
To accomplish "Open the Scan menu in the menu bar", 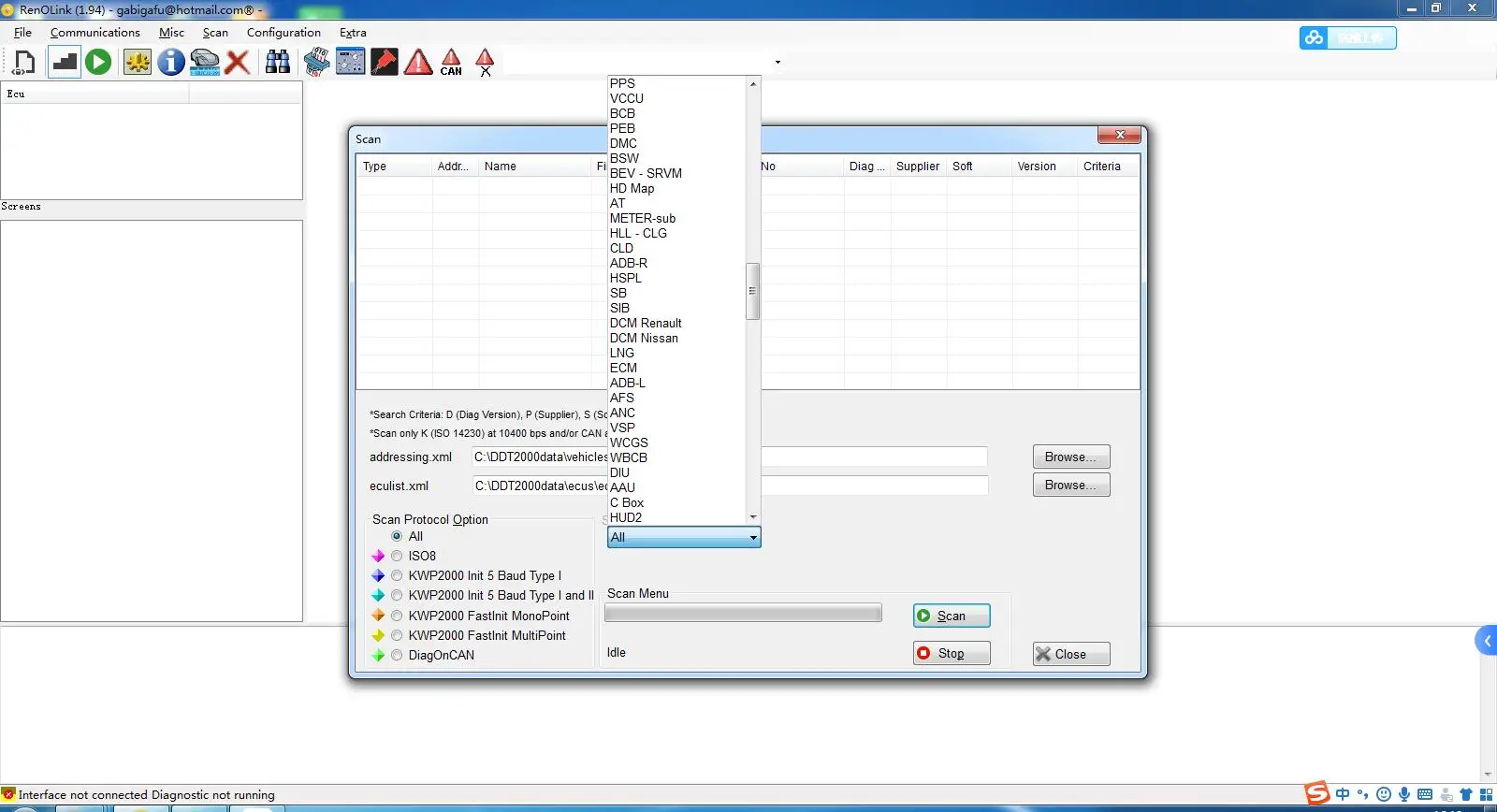I will point(215,33).
